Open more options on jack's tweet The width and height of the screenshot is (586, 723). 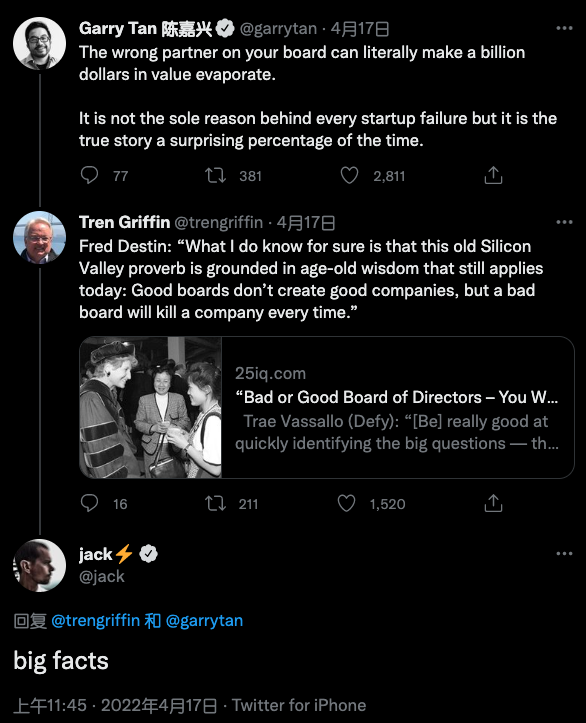(564, 553)
